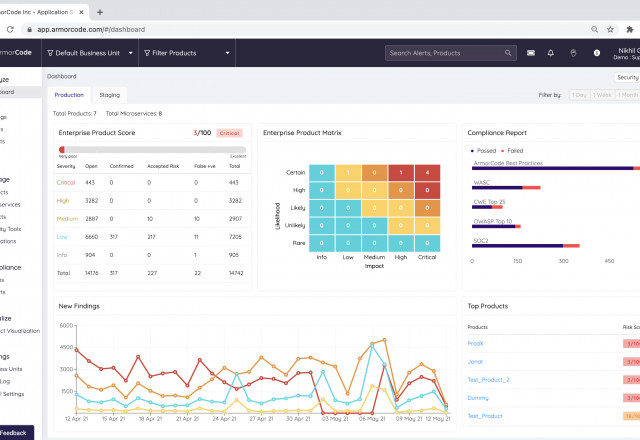Open browser extensions puzzle icon
This screenshot has width=640, height=440.
point(630,29)
